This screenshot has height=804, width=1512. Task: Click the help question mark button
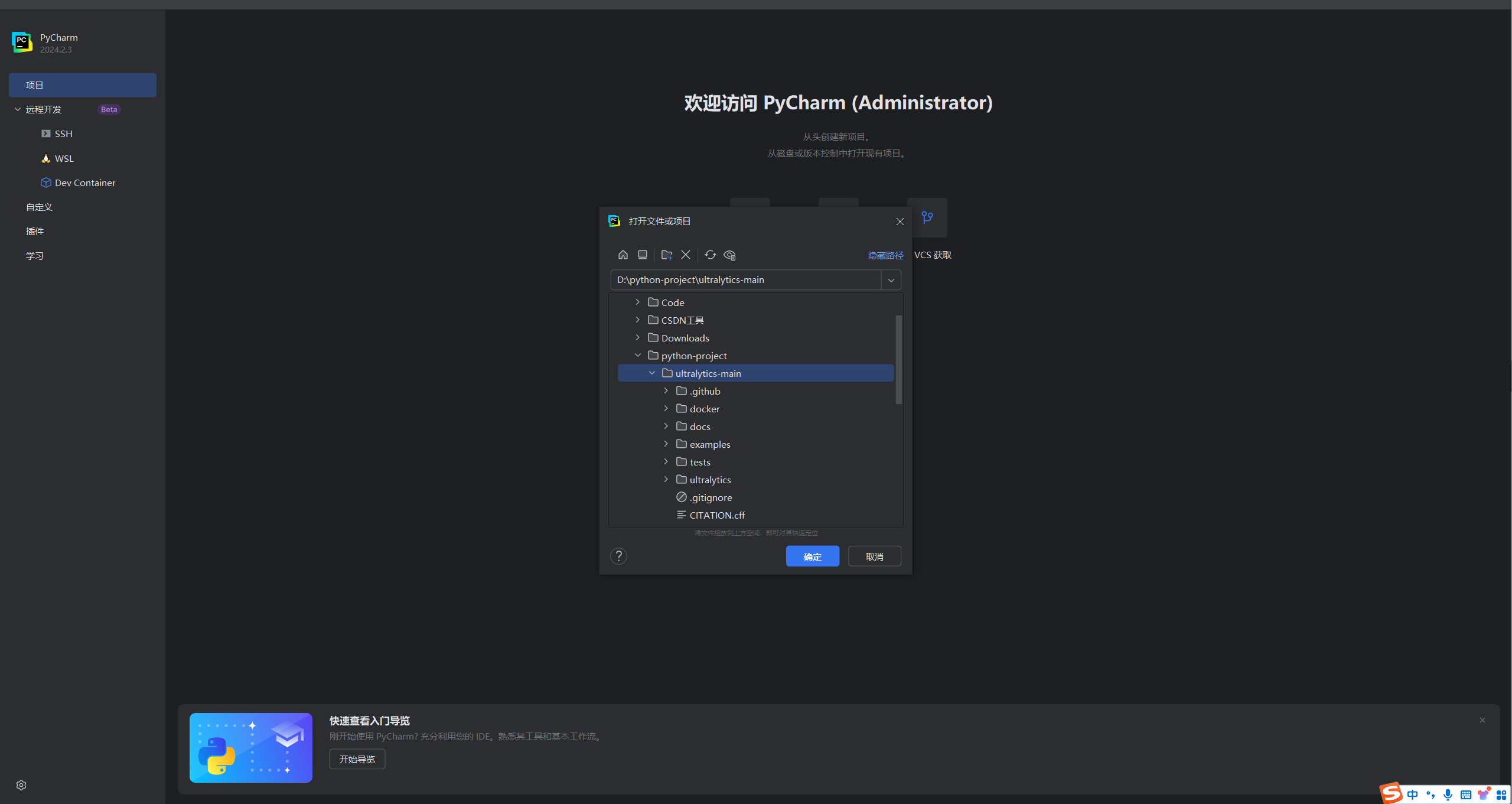tap(618, 556)
